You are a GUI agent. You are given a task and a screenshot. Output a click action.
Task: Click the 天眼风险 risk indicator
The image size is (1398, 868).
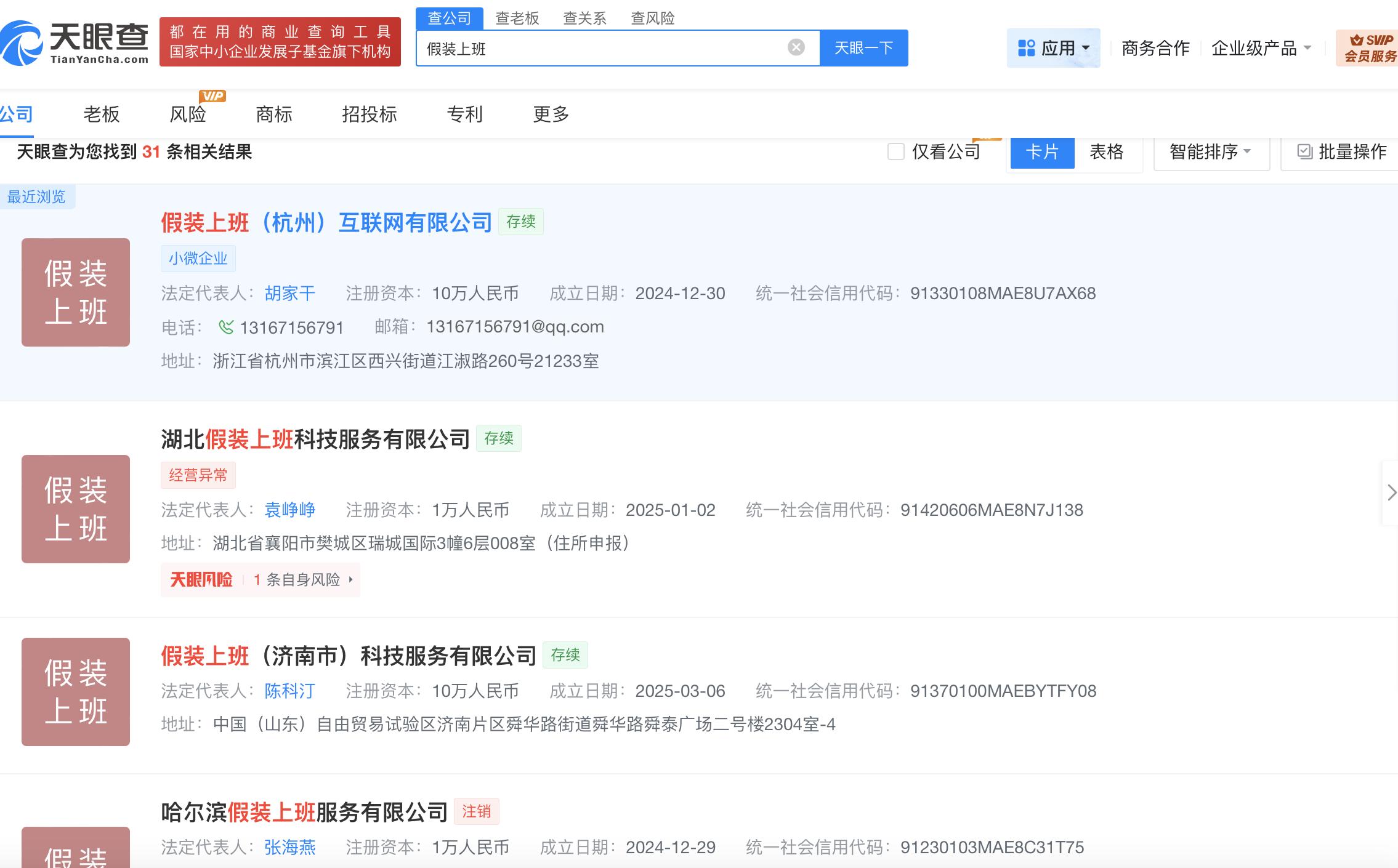200,579
